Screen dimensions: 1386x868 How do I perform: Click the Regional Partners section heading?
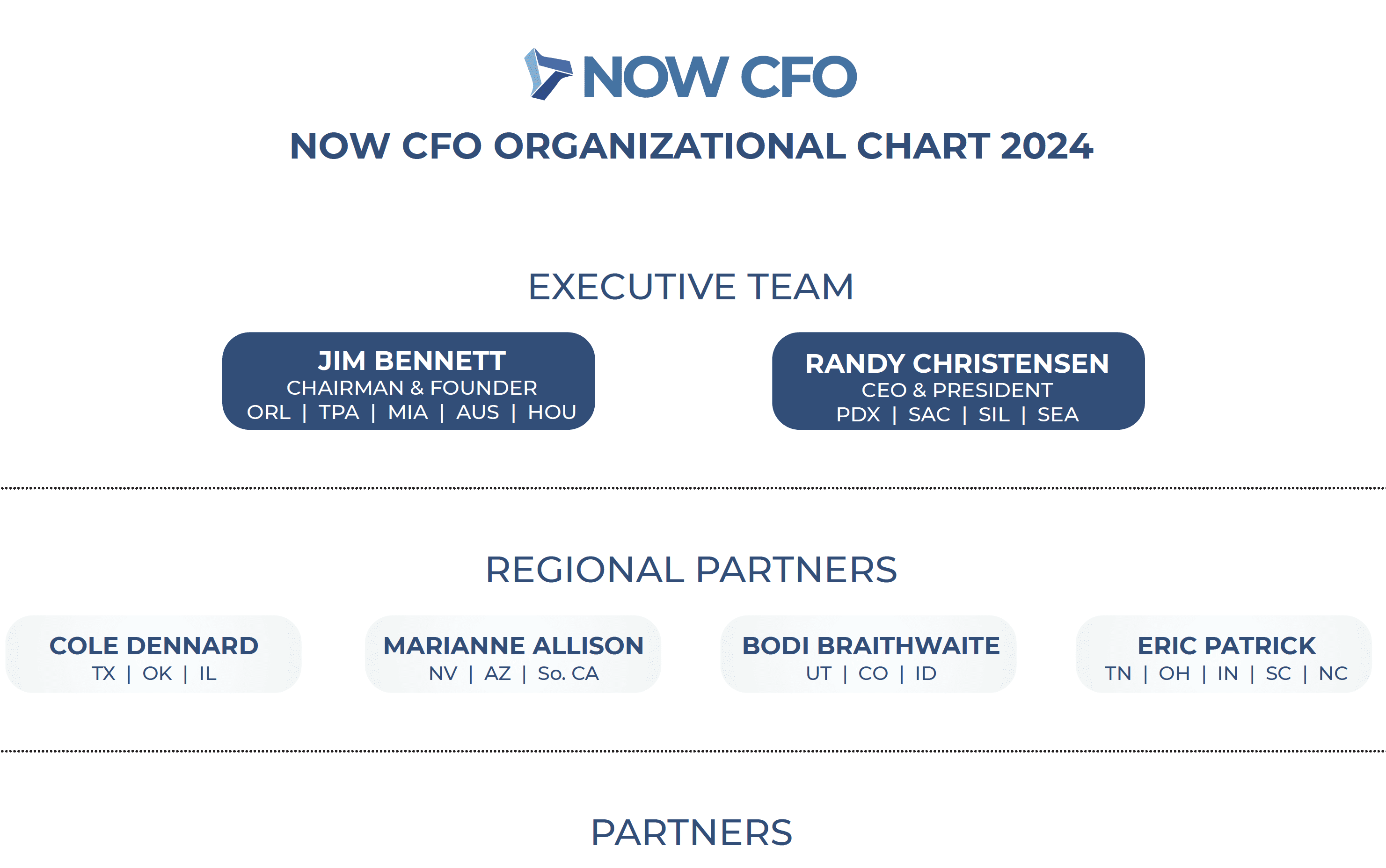[x=691, y=570]
